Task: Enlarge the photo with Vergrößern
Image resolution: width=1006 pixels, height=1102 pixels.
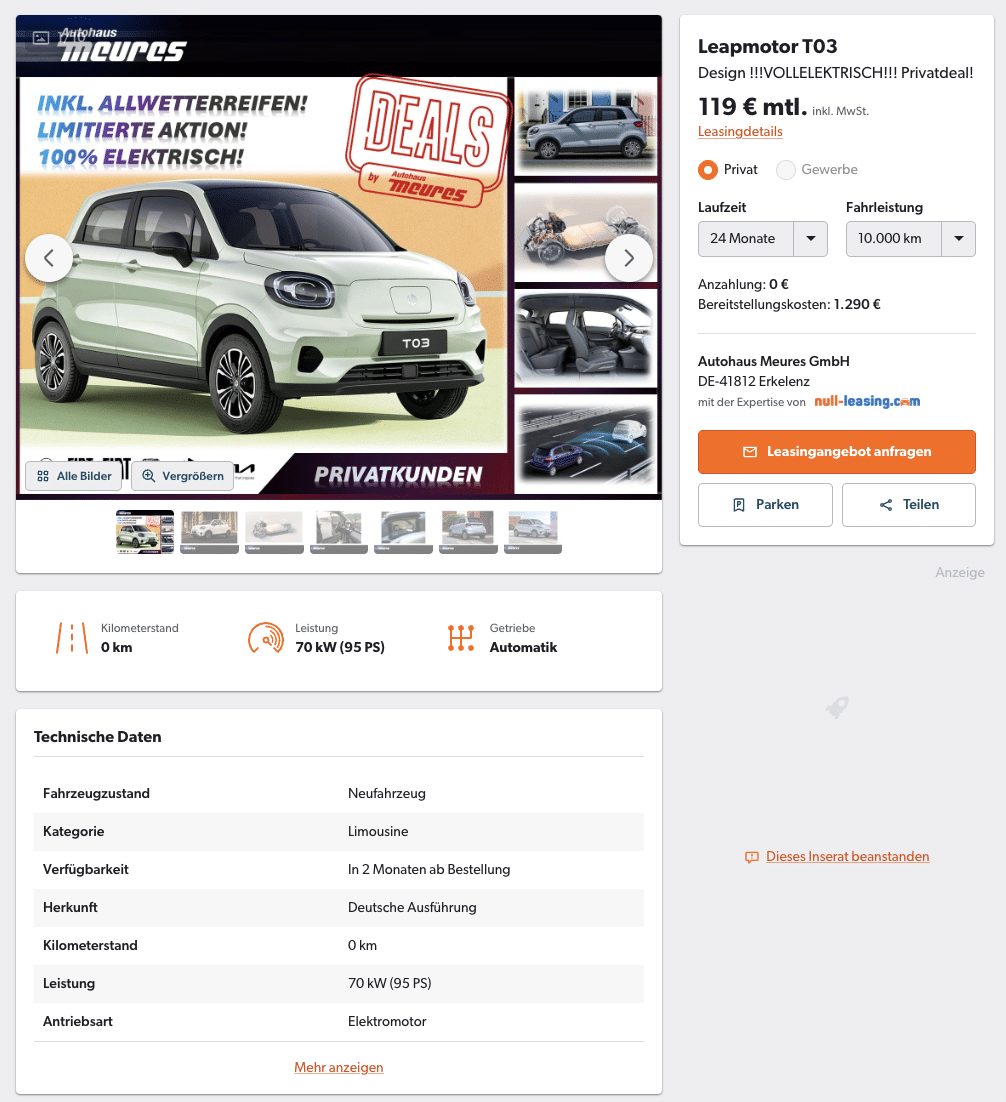Action: coord(183,476)
